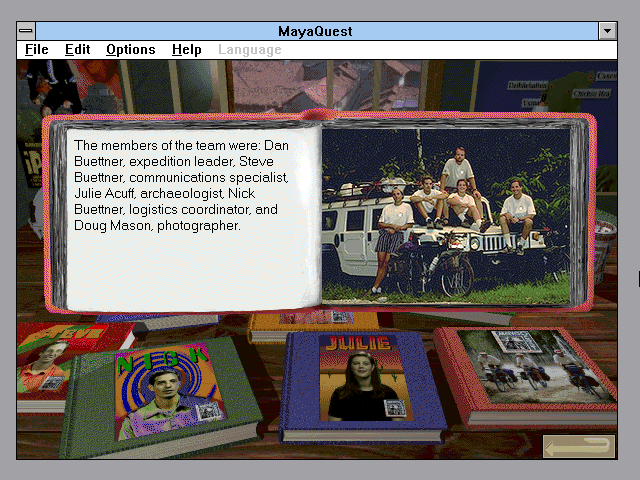The image size is (640, 480).
Task: Open the Help menu
Action: (187, 50)
